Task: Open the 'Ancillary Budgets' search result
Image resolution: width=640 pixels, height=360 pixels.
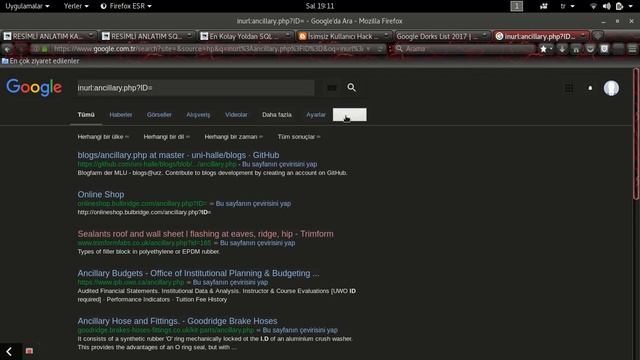Action: [x=198, y=273]
